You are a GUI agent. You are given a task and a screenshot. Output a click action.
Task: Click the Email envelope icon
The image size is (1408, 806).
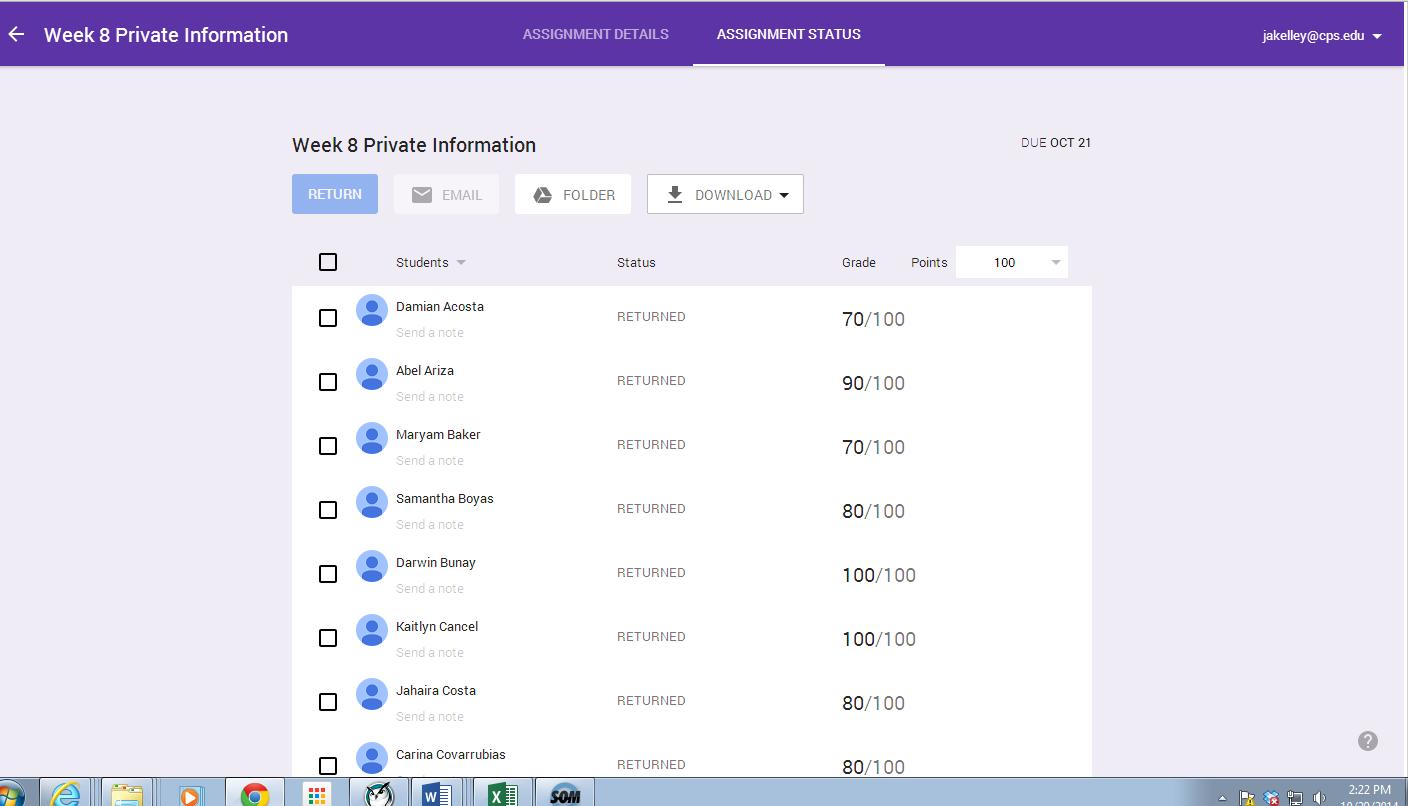pos(423,194)
